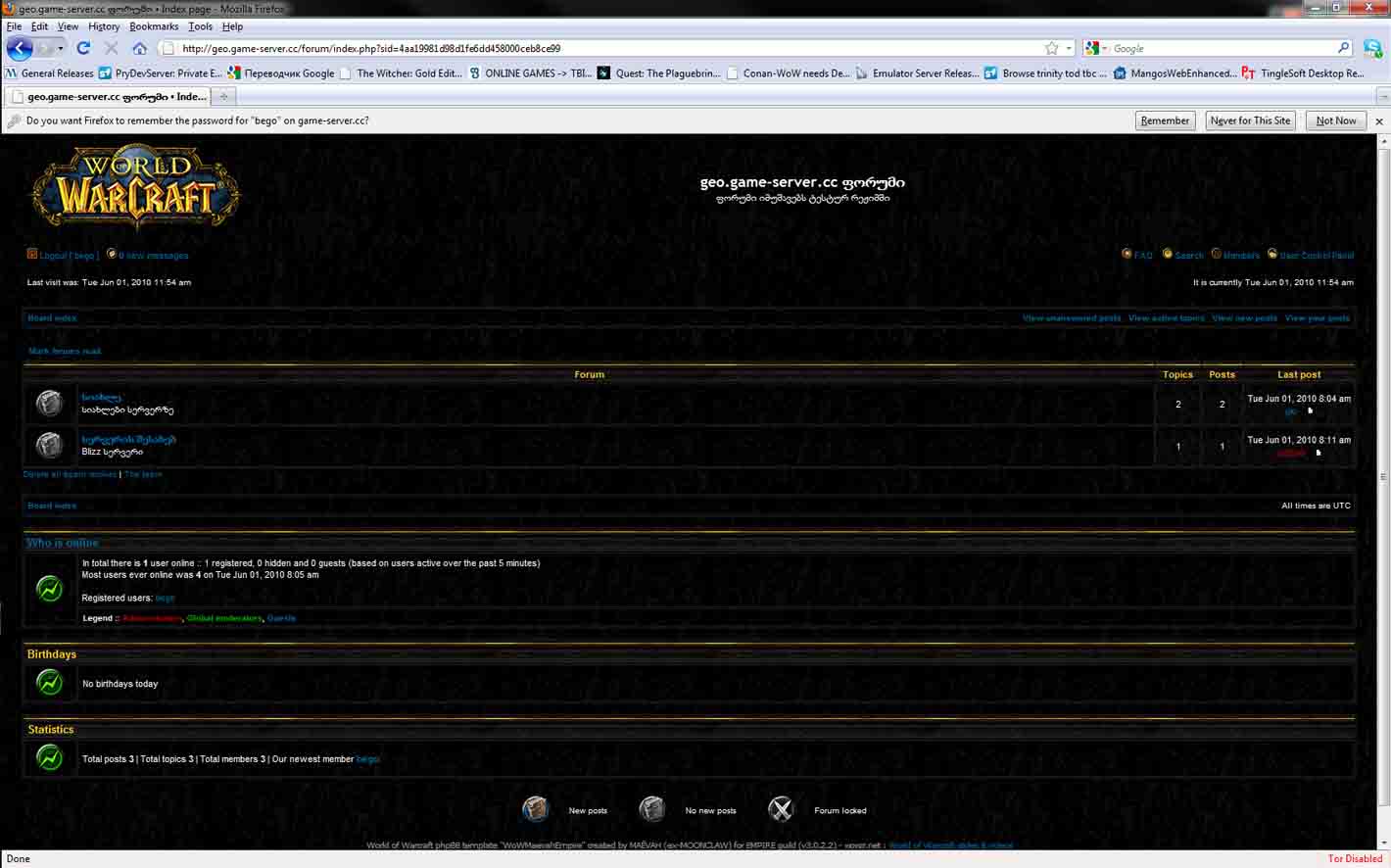The width and height of the screenshot is (1391, 868).
Task: Open the Emulator Server Releas bookmark
Action: (918, 73)
